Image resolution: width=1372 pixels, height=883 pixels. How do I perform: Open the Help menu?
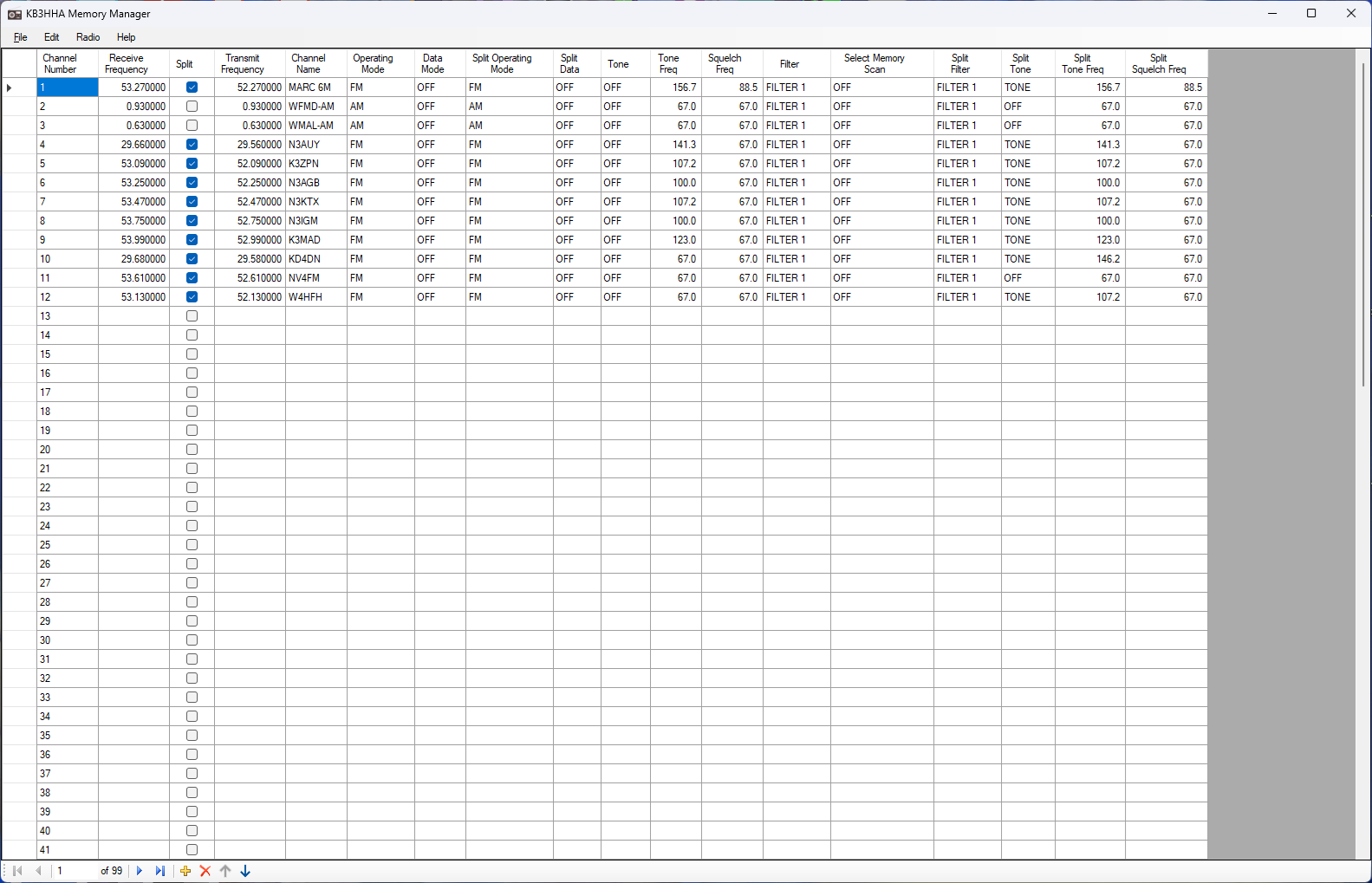(x=127, y=37)
